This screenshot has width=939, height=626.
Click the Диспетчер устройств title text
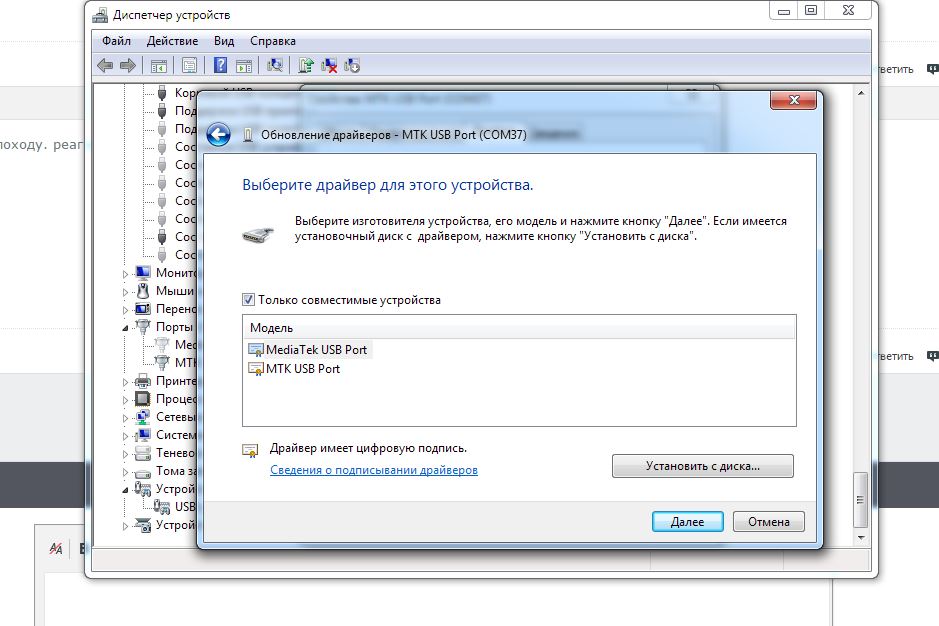click(x=171, y=15)
